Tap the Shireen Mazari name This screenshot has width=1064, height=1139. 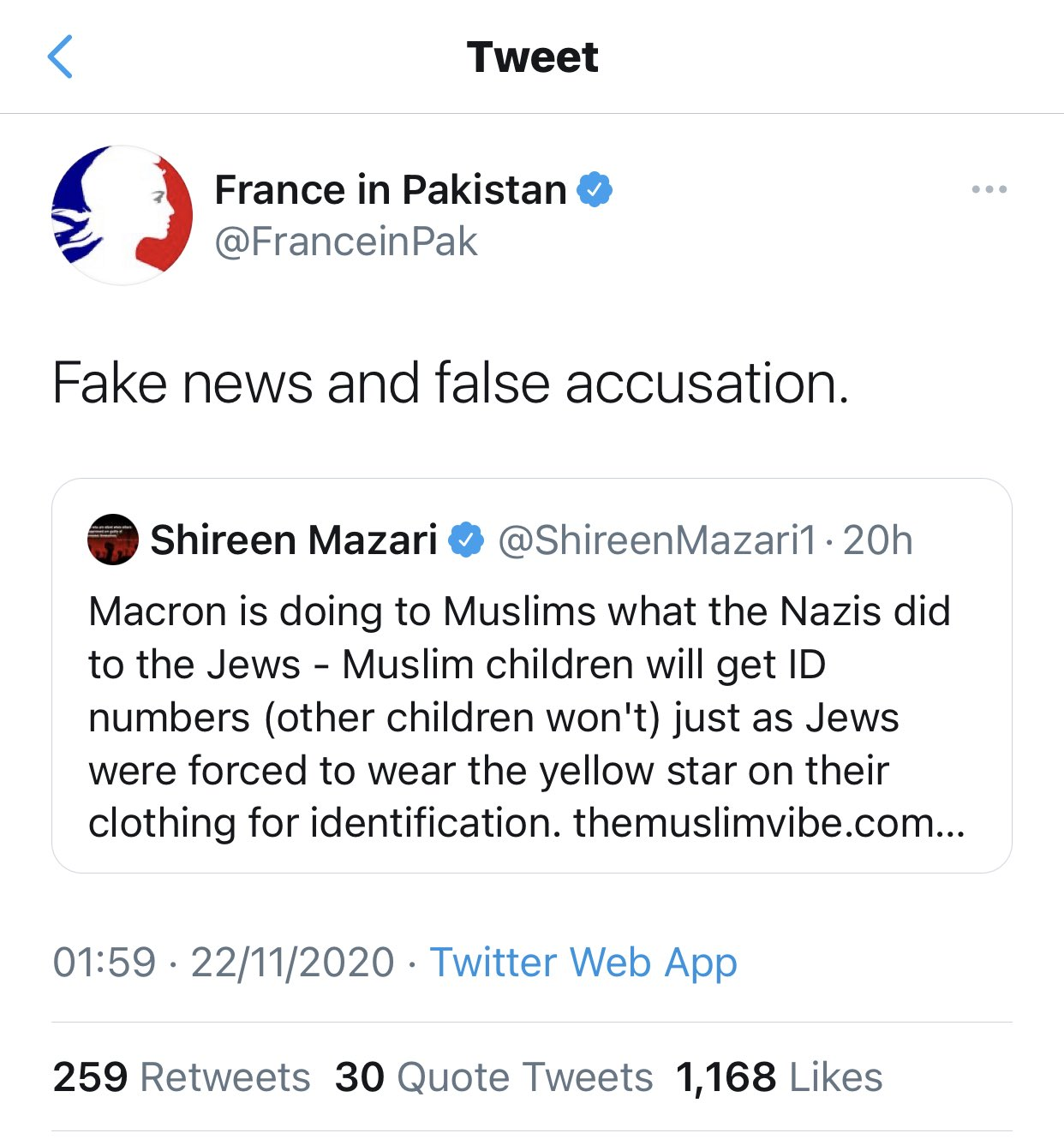(294, 540)
